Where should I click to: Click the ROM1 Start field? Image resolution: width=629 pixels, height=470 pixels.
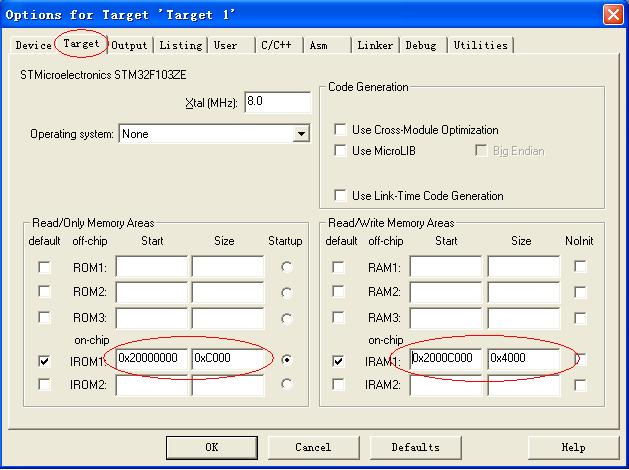152,266
